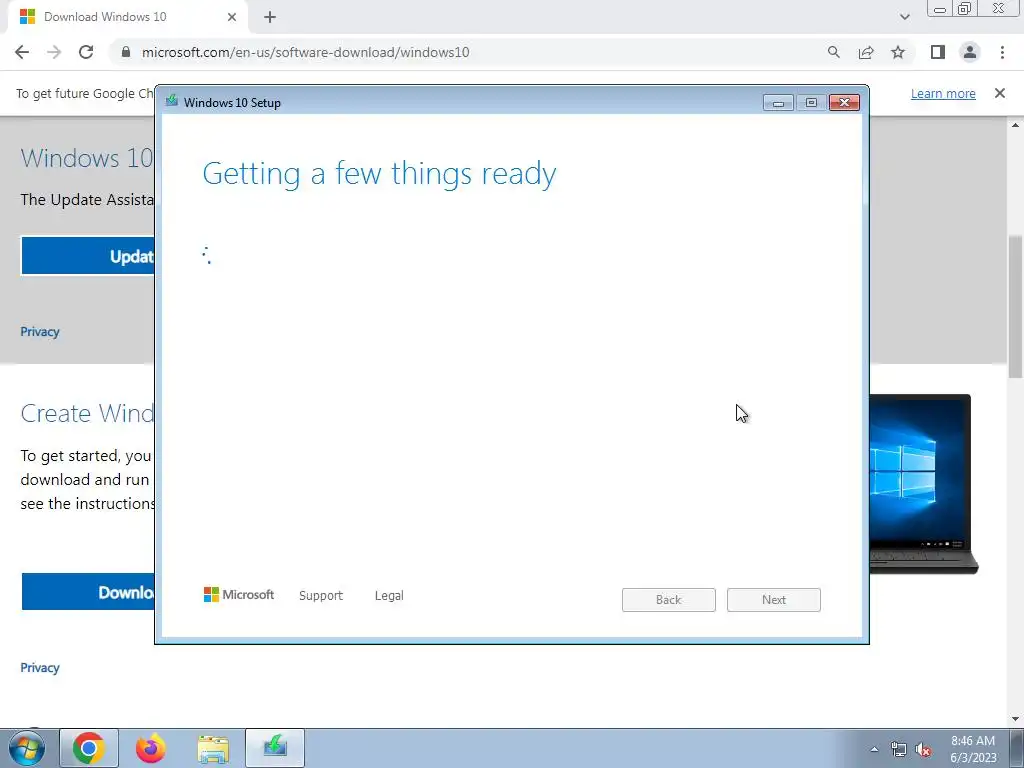Click the scrollbar down arrow
1024x768 pixels.
click(1016, 719)
